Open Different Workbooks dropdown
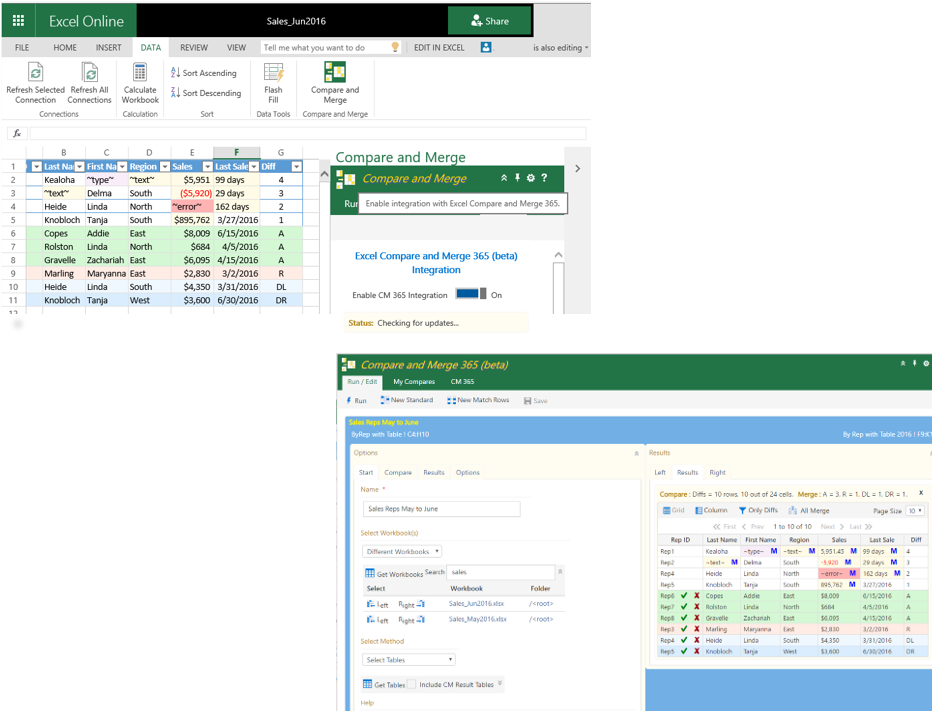The width and height of the screenshot is (935, 711). (x=402, y=551)
